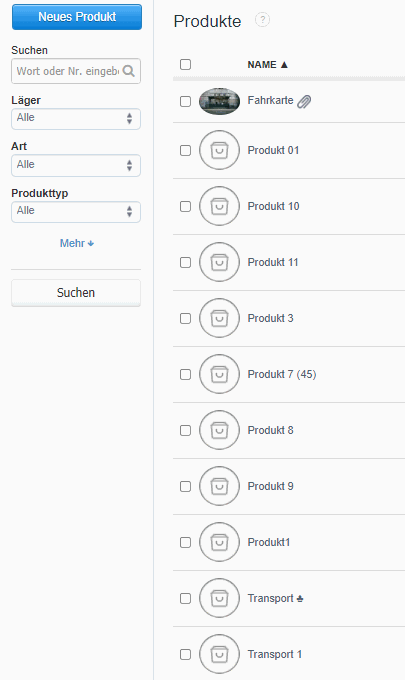Click the basket icon of Produkt 9
The width and height of the screenshot is (405, 680).
(x=219, y=486)
